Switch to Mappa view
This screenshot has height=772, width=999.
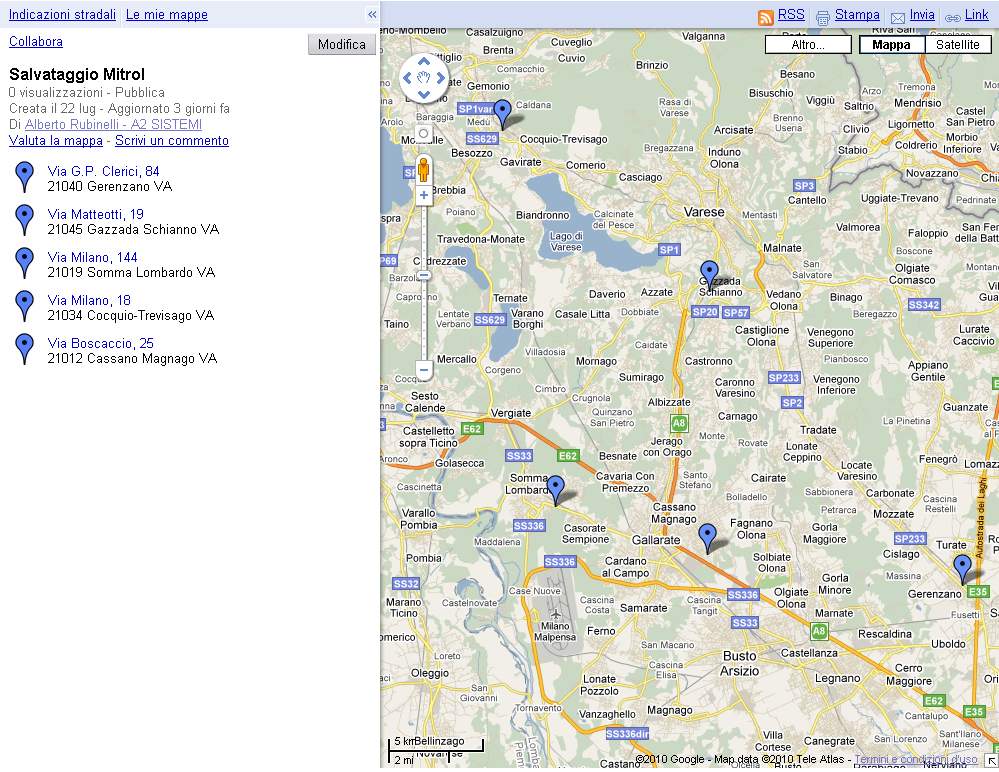891,45
